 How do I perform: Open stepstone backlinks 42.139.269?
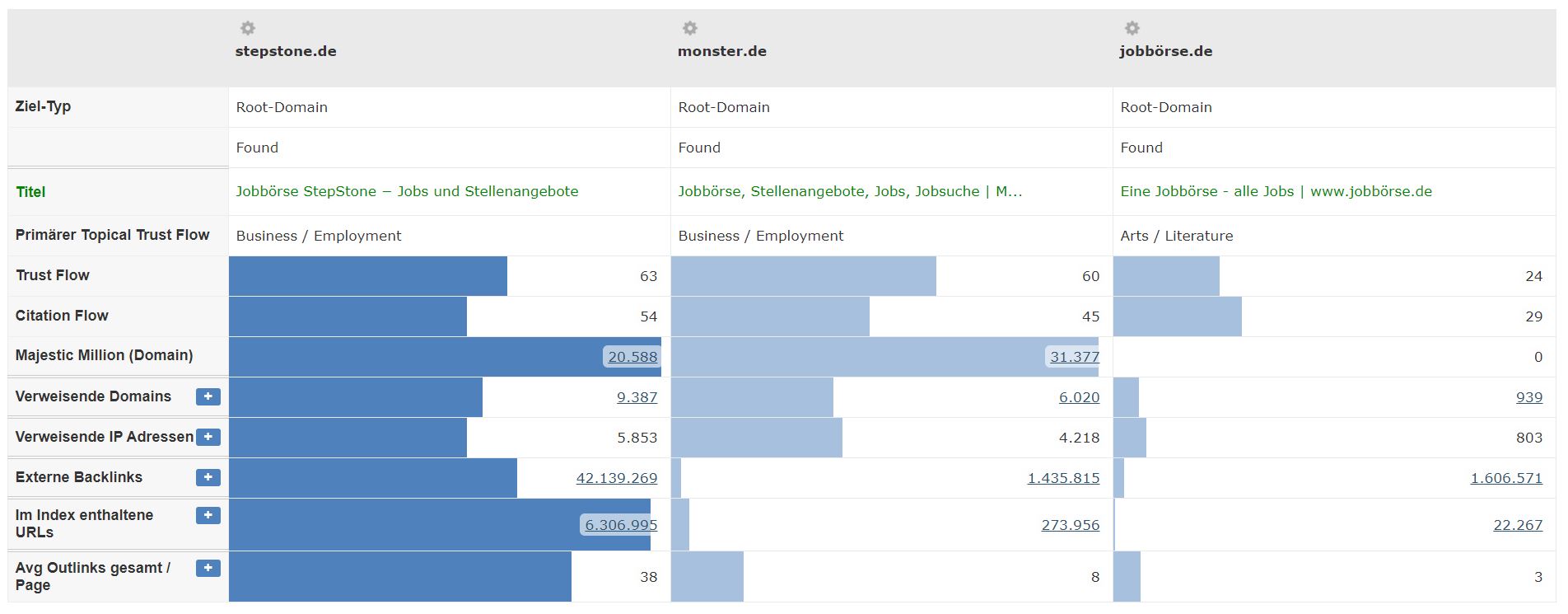pyautogui.click(x=616, y=478)
